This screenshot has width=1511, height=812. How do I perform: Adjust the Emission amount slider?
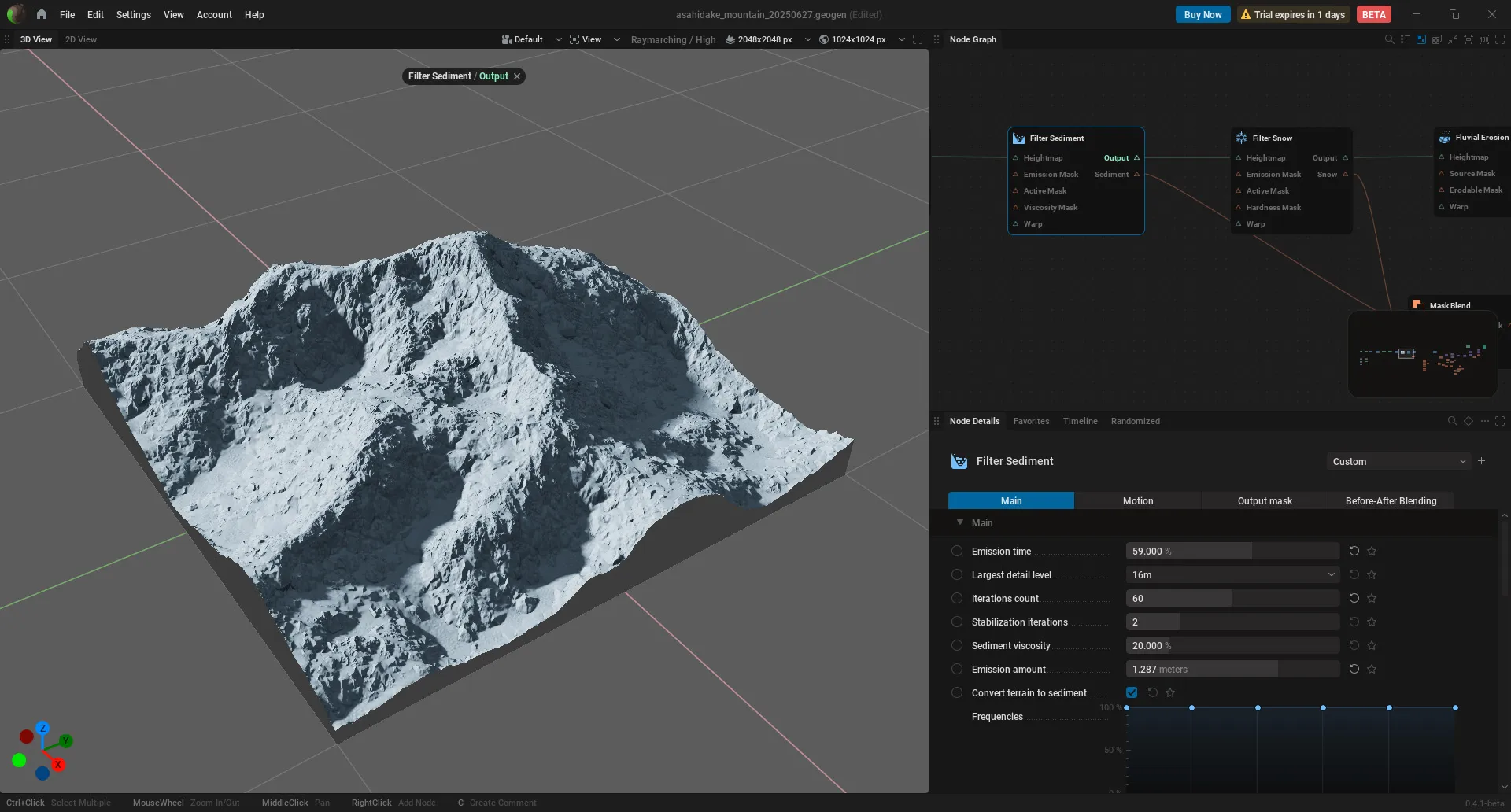pos(1232,669)
